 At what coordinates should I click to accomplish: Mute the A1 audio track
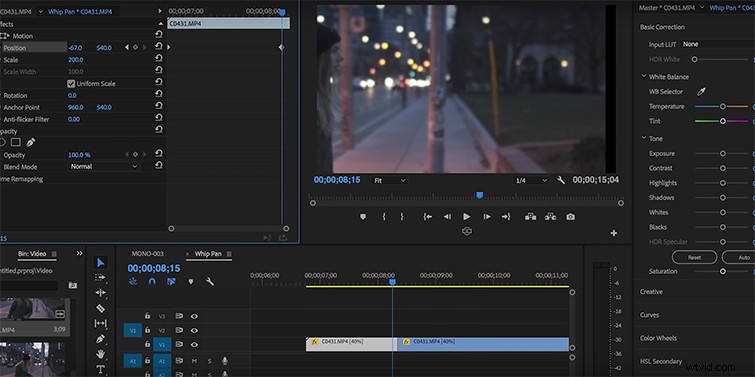(195, 361)
